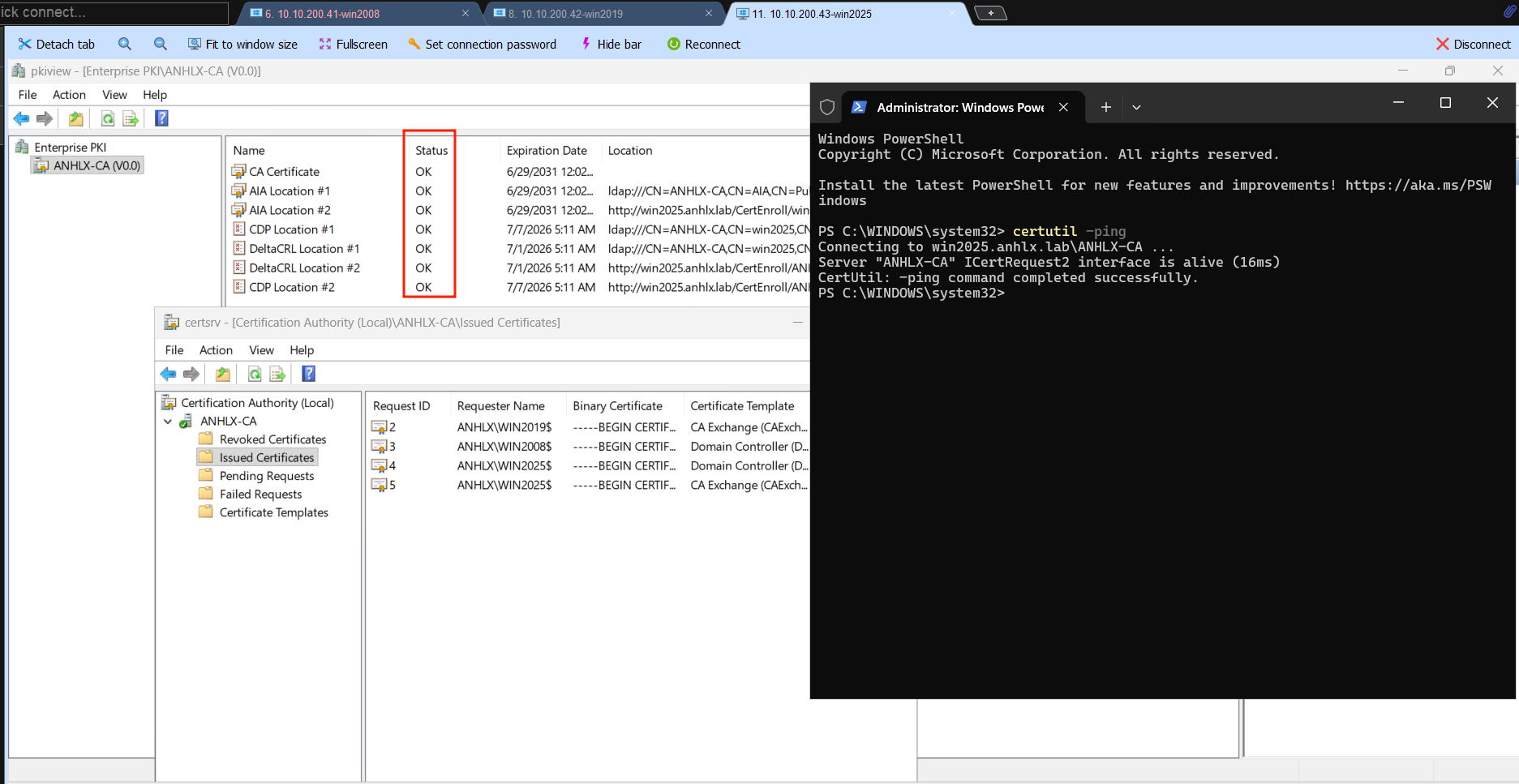Open certsrv Help menu

302,350
